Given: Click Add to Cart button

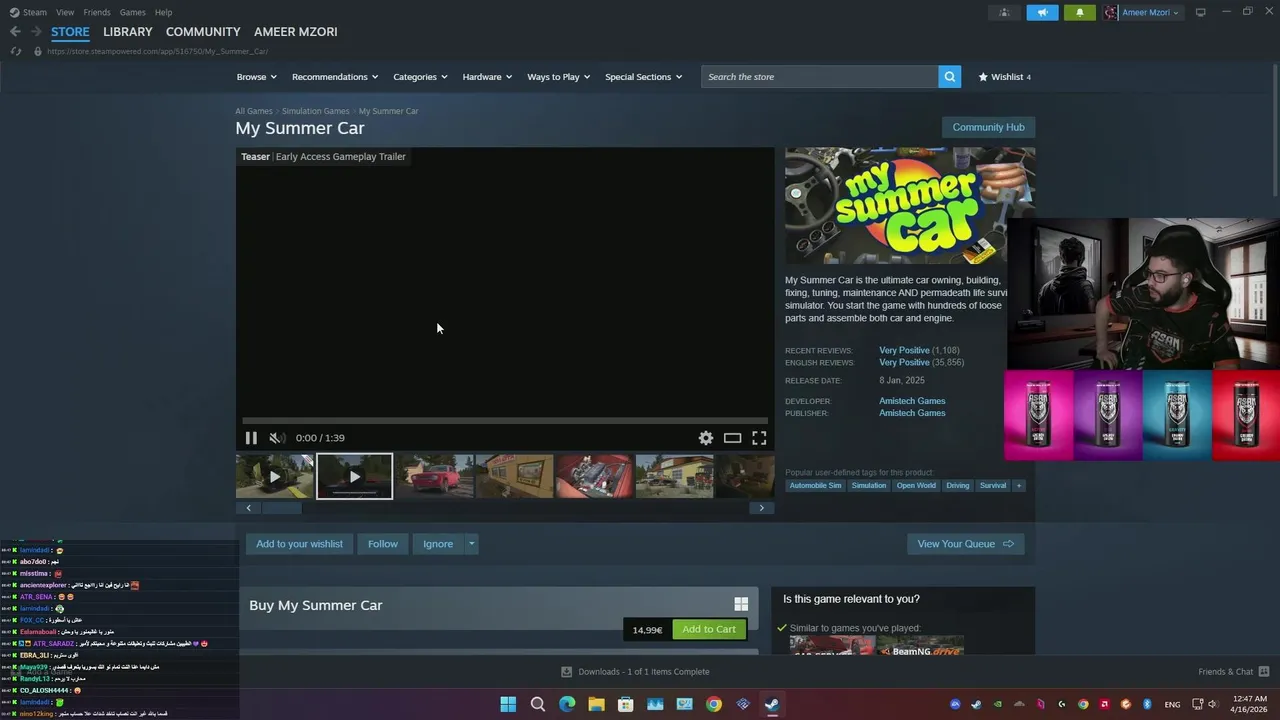Looking at the screenshot, I should click(708, 629).
